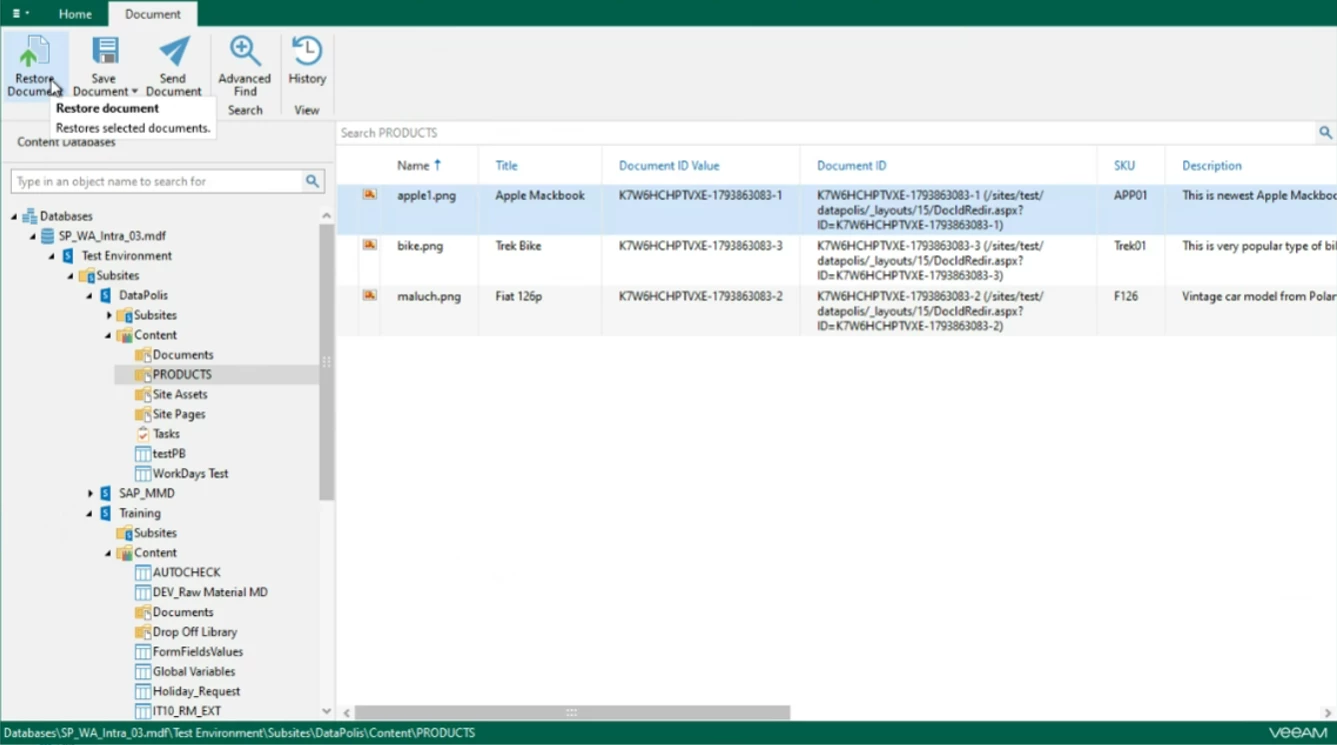Sort by the Description column header
Screen dimensions: 1337x745
click(1212, 166)
